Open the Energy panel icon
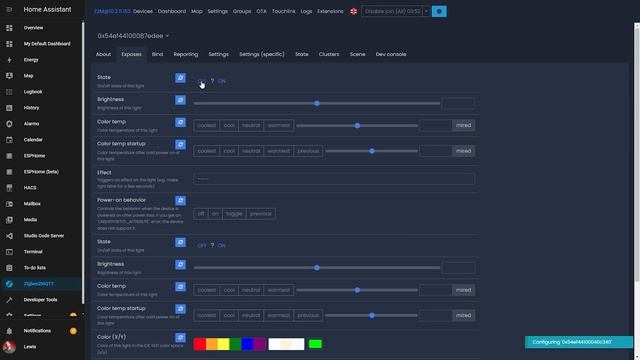 [x=9, y=60]
